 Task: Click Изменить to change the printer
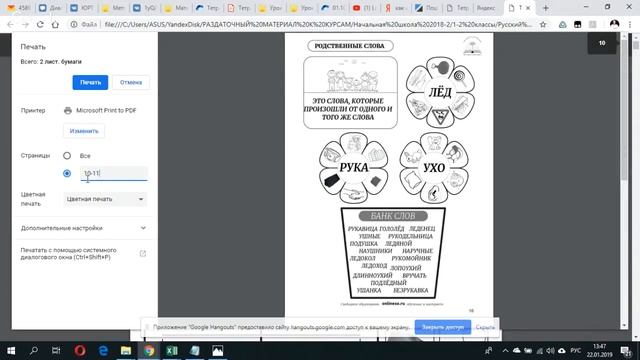point(84,131)
